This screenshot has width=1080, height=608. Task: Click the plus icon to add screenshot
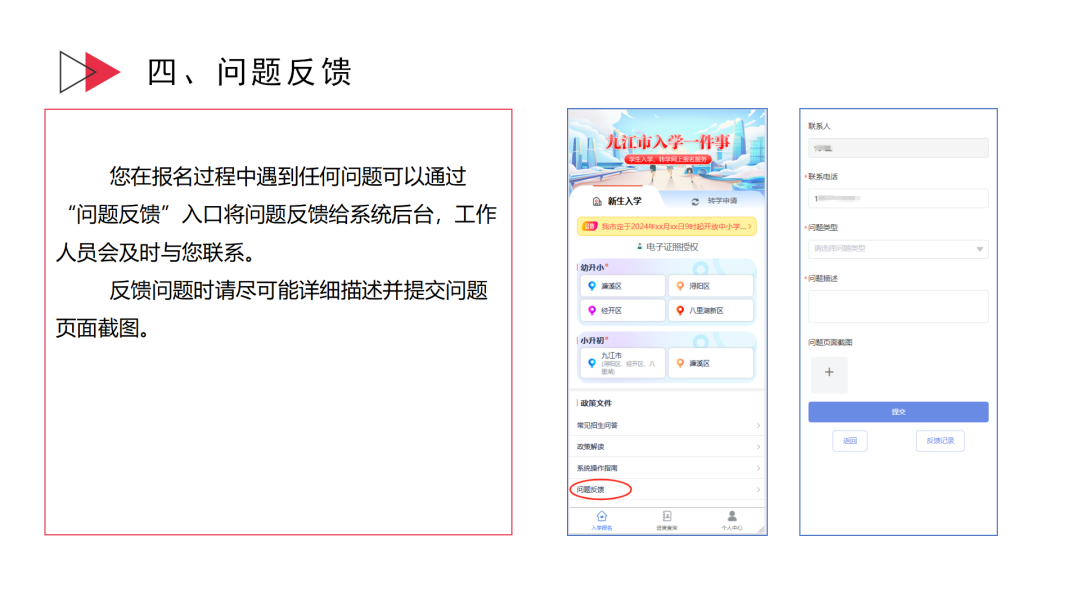828,373
